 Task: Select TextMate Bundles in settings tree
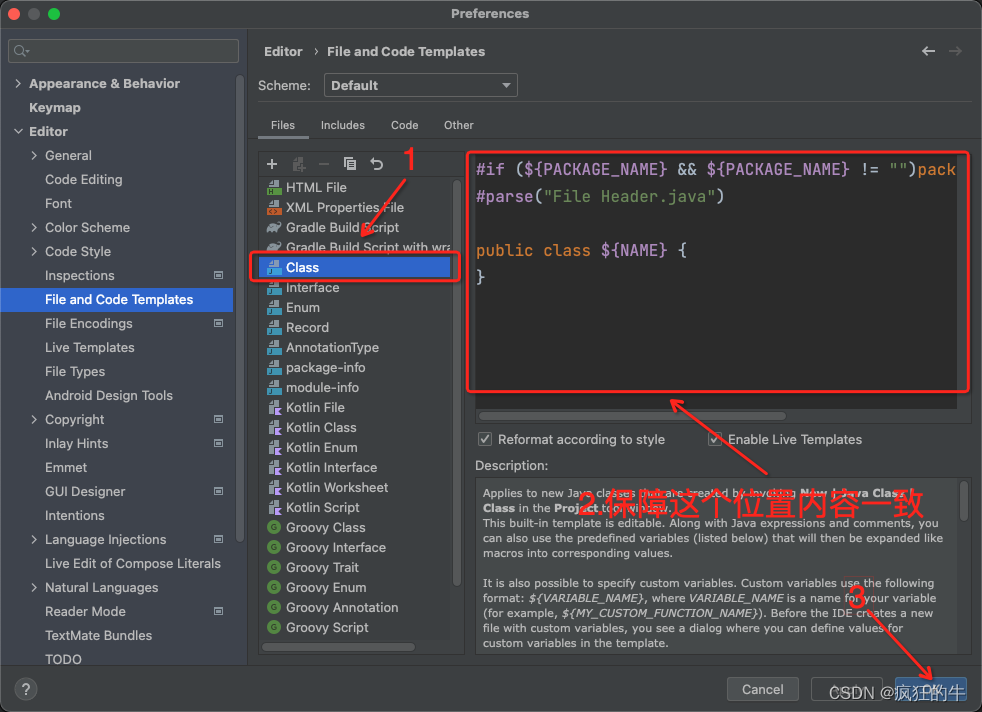(98, 635)
